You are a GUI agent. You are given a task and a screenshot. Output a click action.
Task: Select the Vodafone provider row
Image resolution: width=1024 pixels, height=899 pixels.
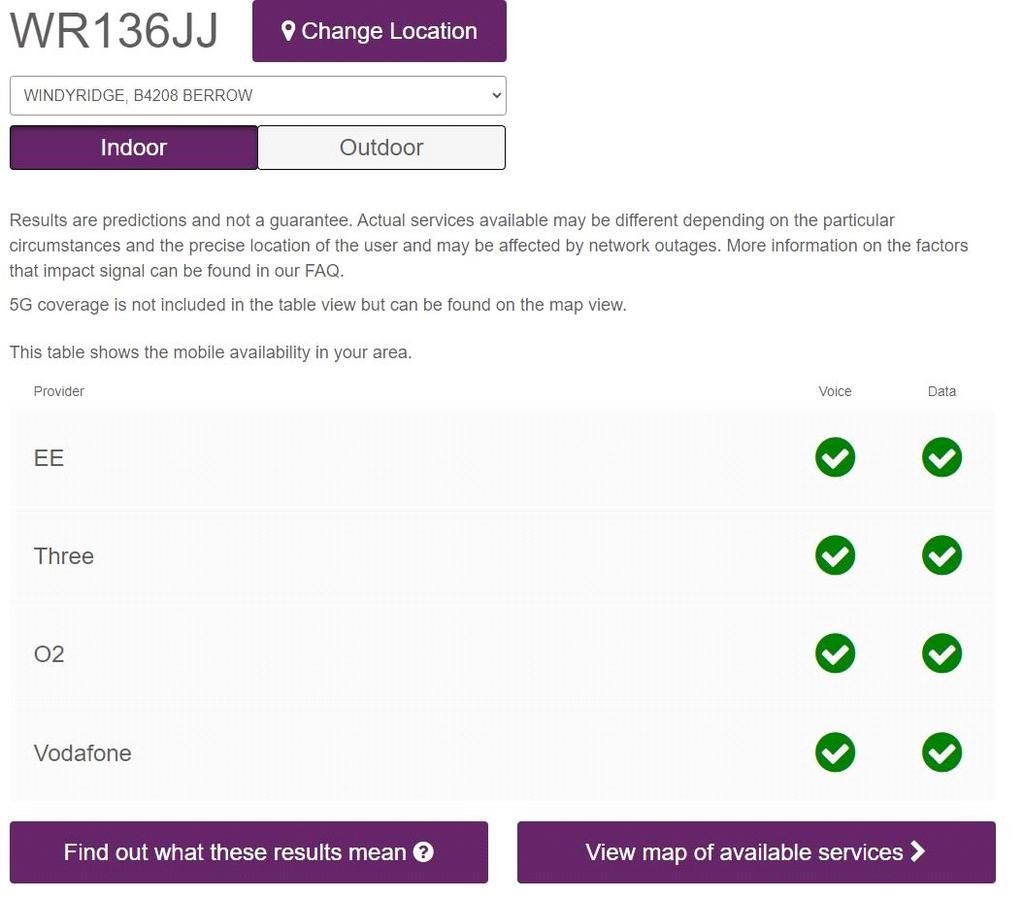click(503, 753)
